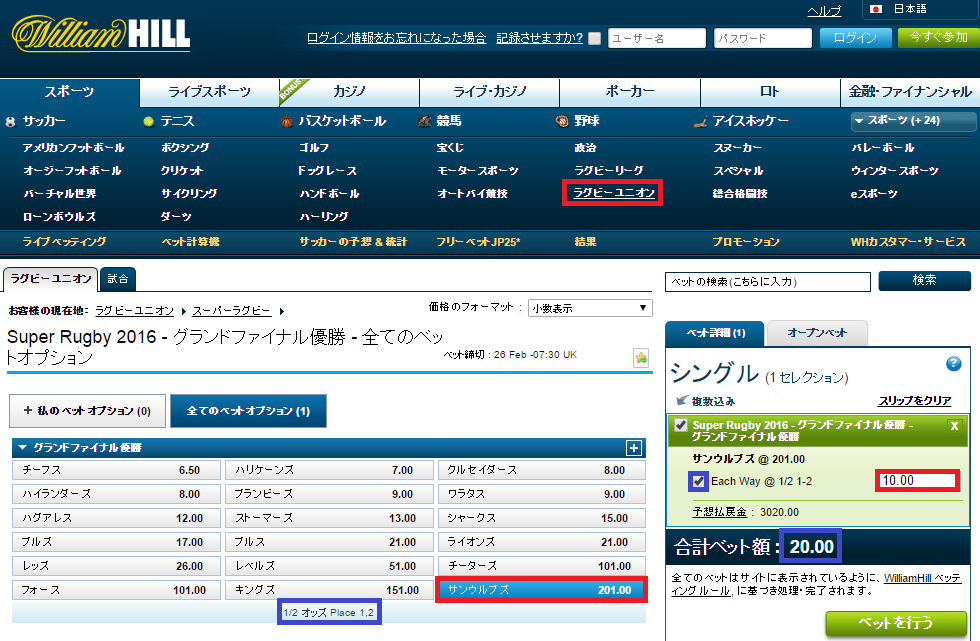Viewport: 980px width, 641px height.
Task: Click the stake field showing 10.00
Action: click(918, 480)
